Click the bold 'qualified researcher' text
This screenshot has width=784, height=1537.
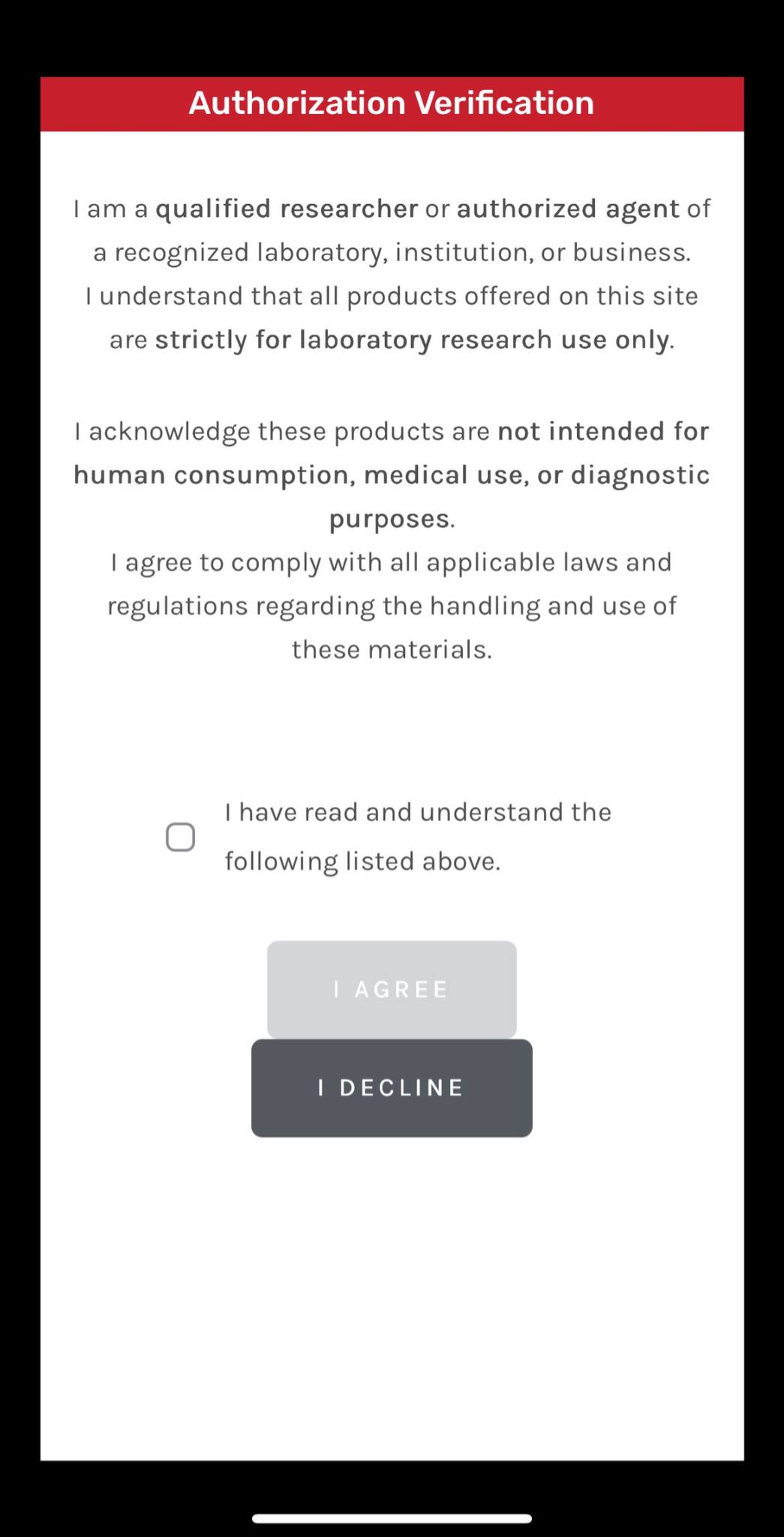pos(287,209)
